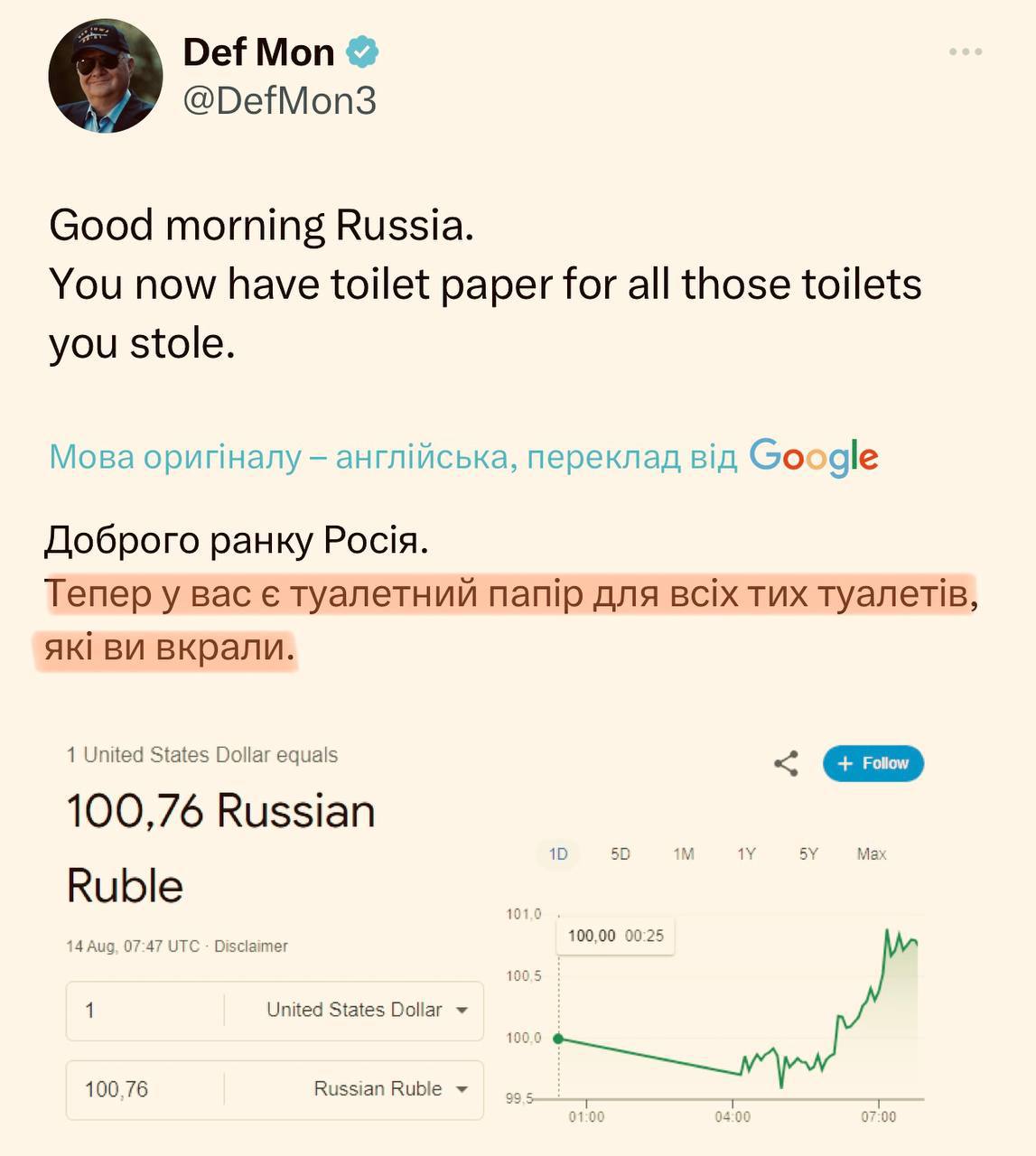Show the Max chart range
The height and width of the screenshot is (1156, 1036).
pos(872,853)
